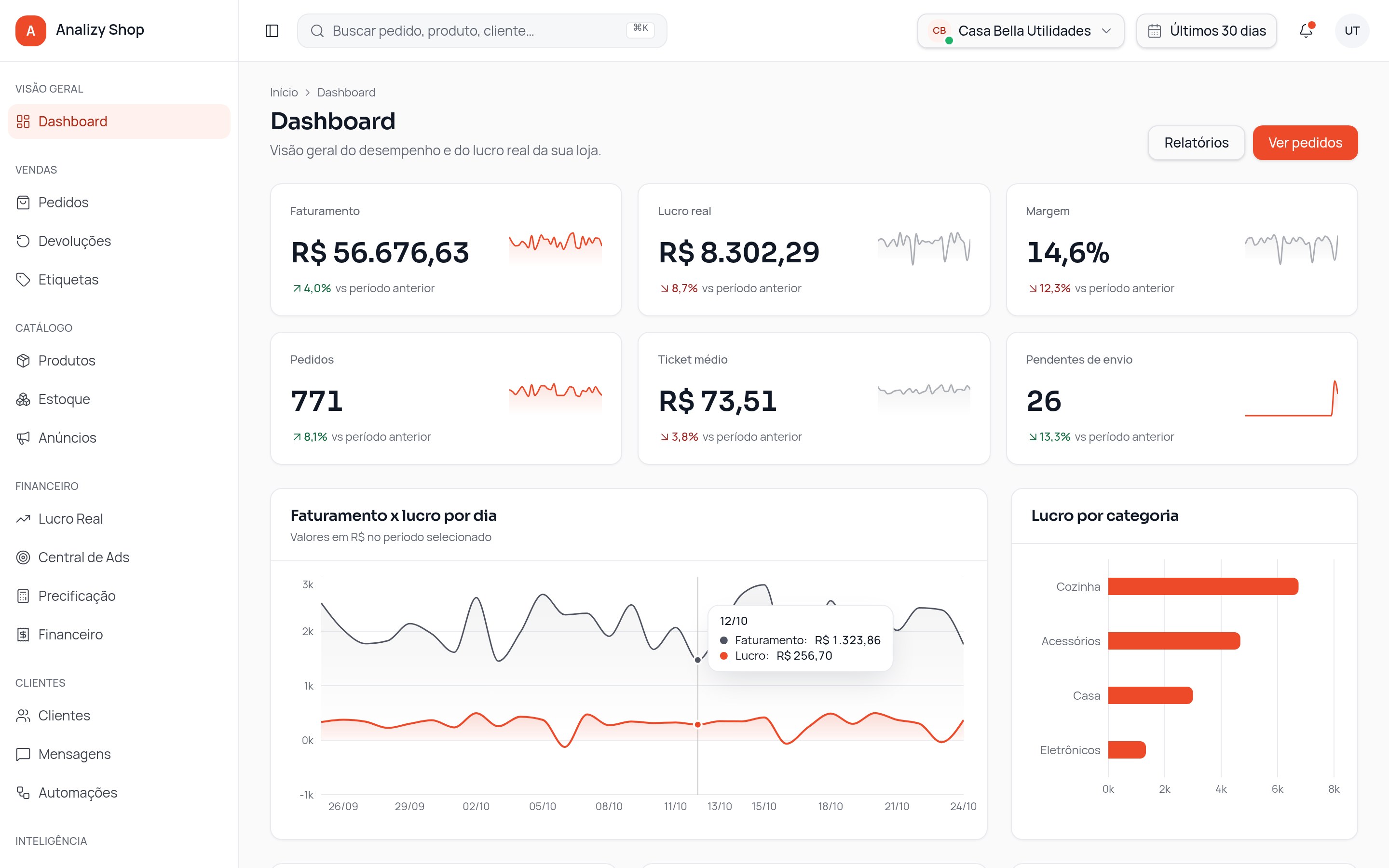Image resolution: width=1389 pixels, height=868 pixels.
Task: Focus the Buscar pedido search field
Action: (482, 31)
